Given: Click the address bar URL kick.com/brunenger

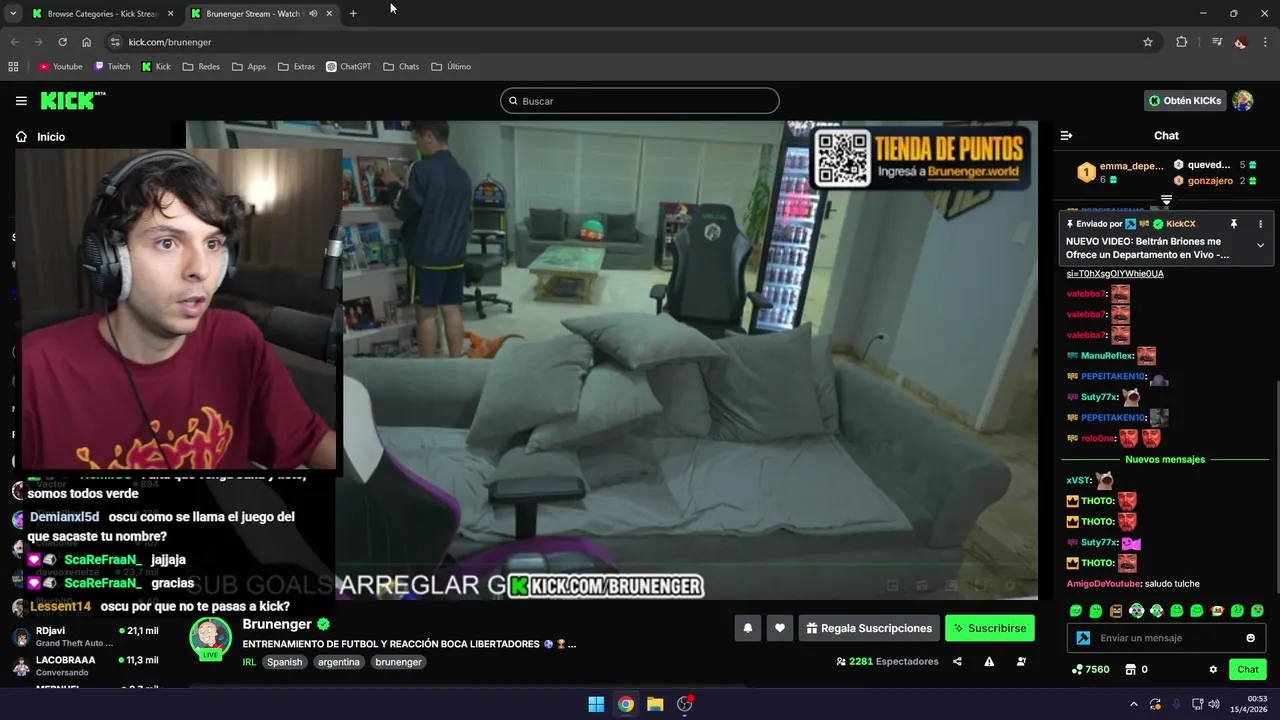Looking at the screenshot, I should (x=170, y=42).
